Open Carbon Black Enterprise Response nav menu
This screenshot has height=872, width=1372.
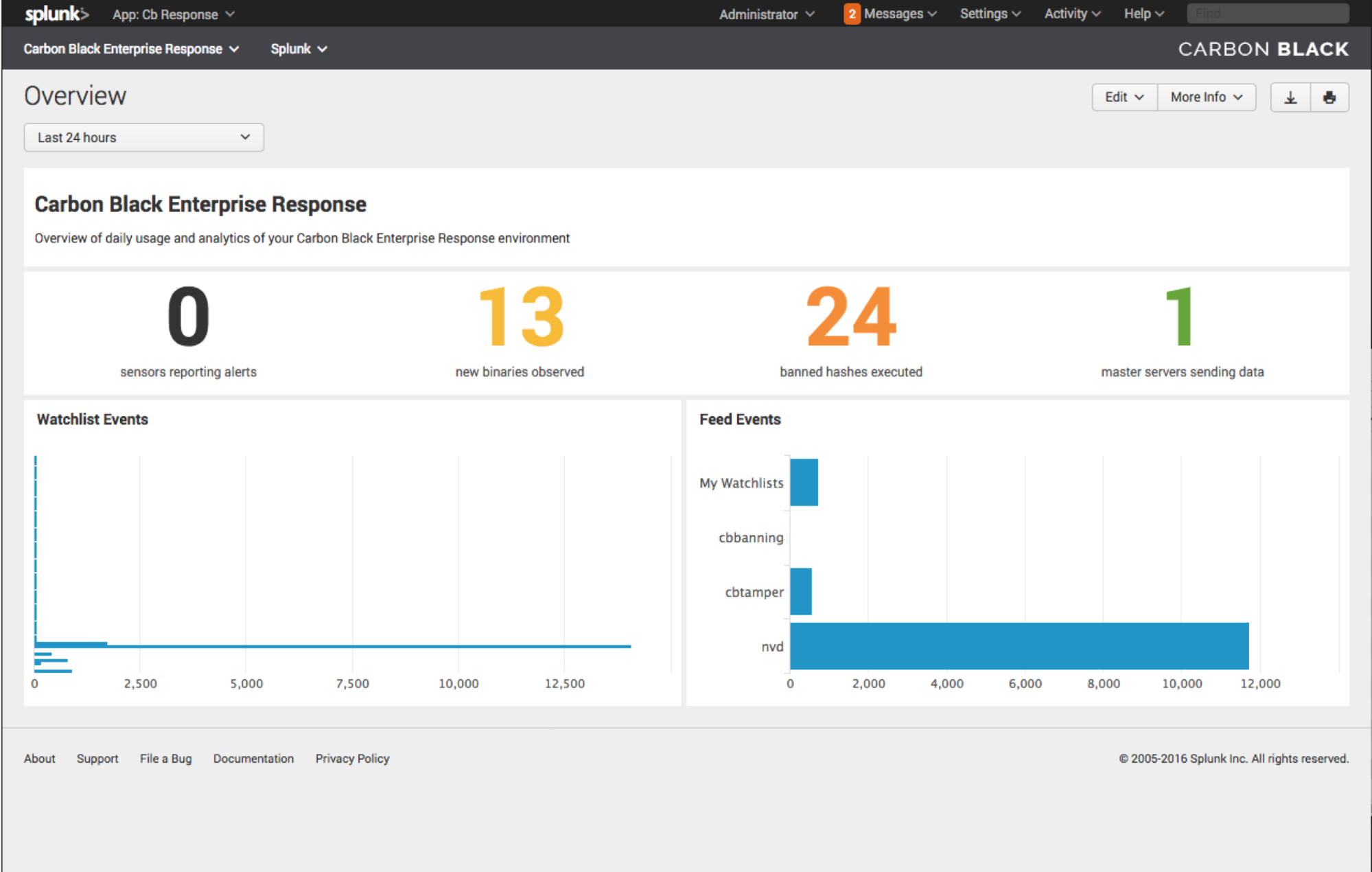tap(131, 49)
